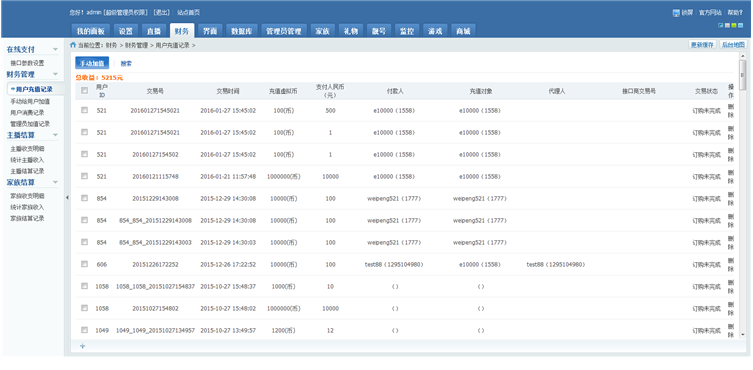This screenshot has width=753, height=370.
Task: Click the home icon beside 当前位置 breadcrumb
Action: pos(73,45)
